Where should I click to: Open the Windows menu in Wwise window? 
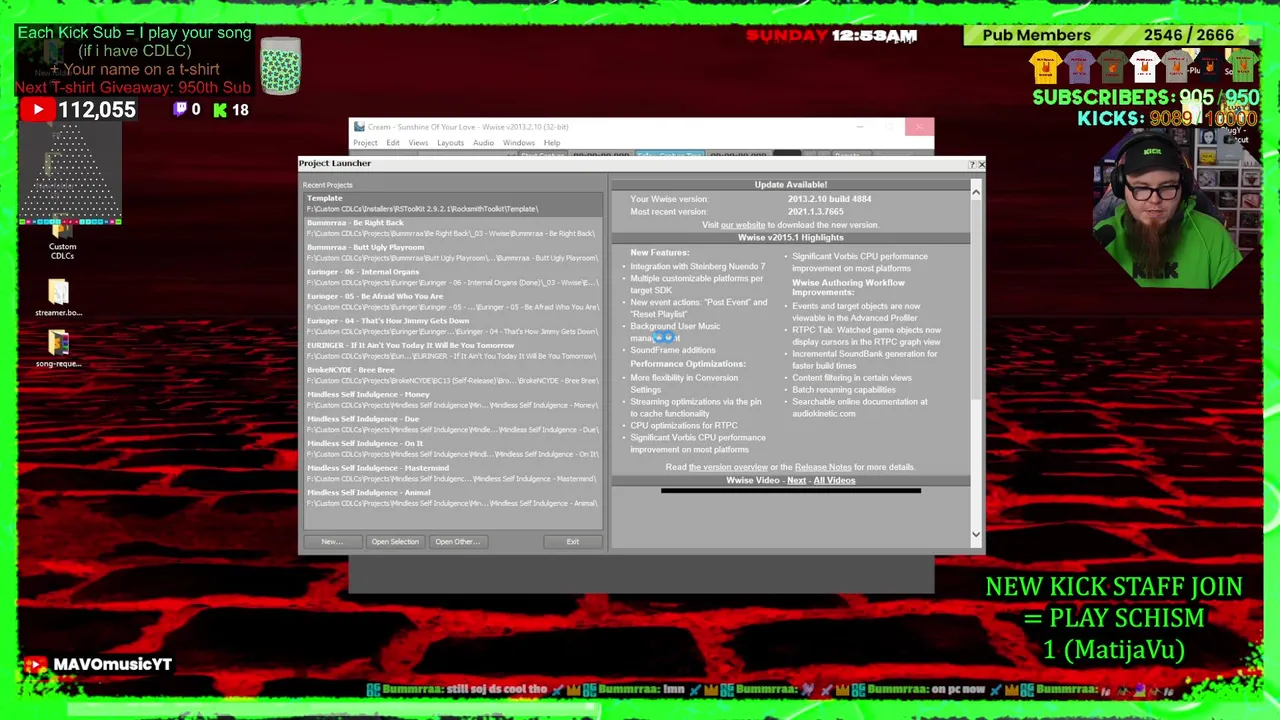[x=519, y=143]
